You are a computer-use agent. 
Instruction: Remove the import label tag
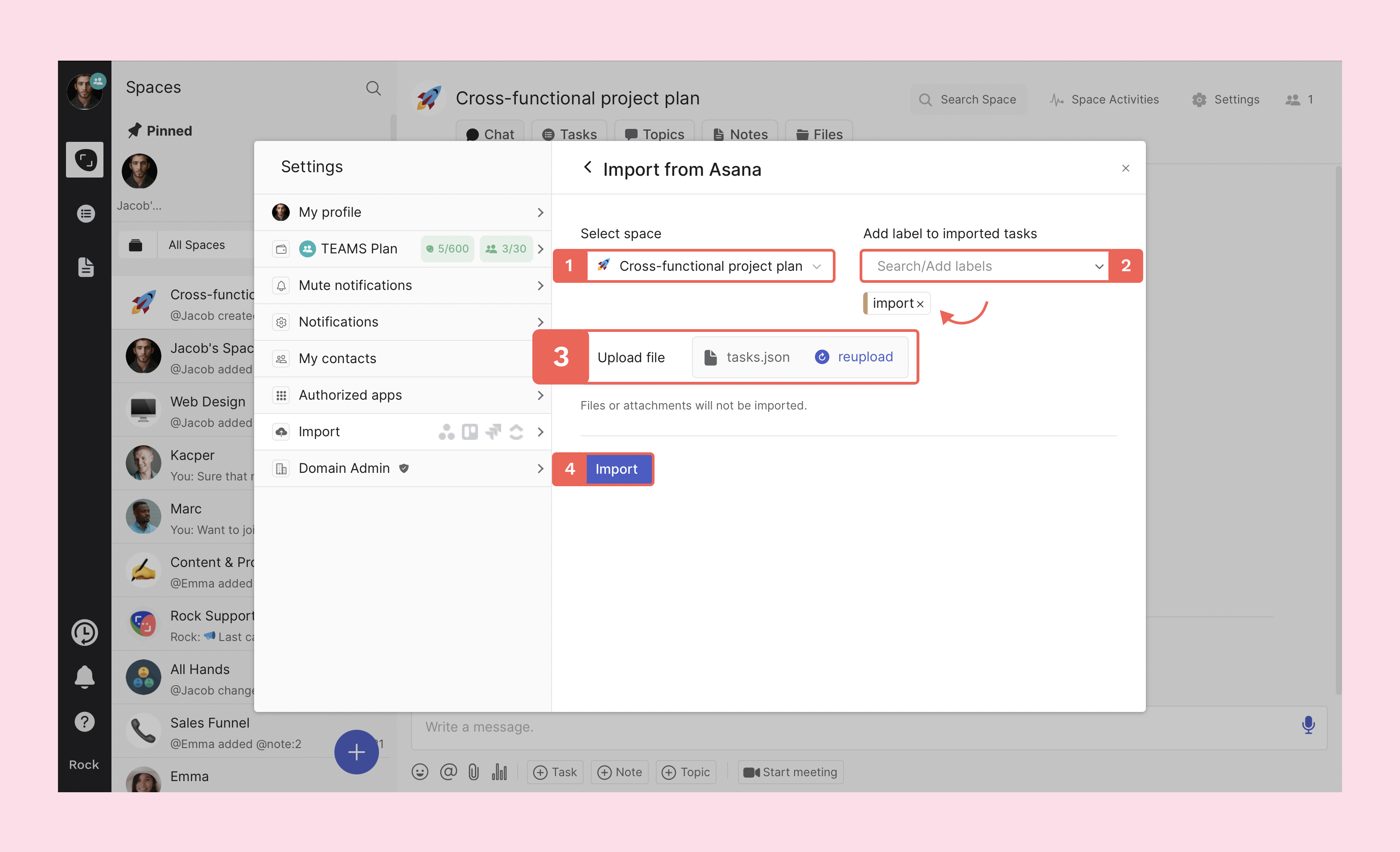coord(920,304)
